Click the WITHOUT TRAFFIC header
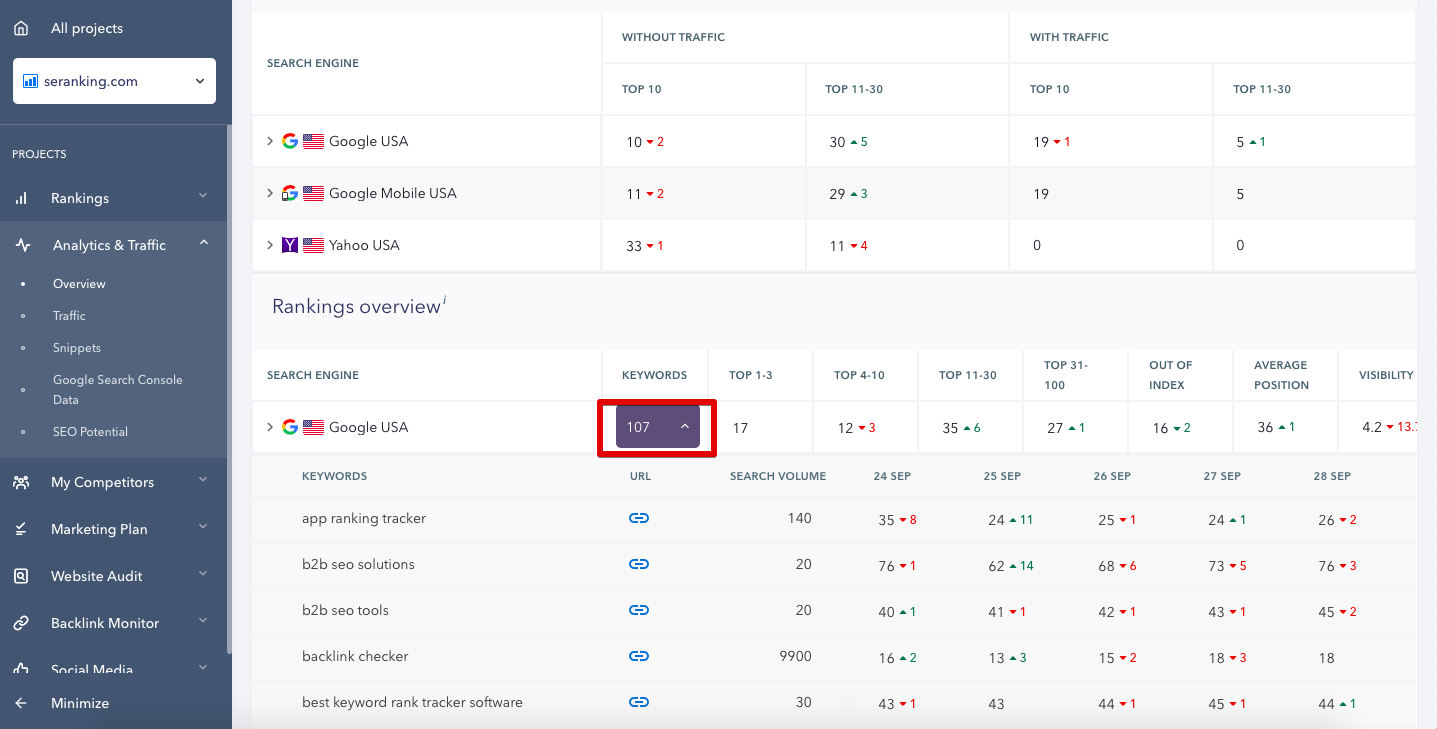The height and width of the screenshot is (729, 1437). point(673,37)
